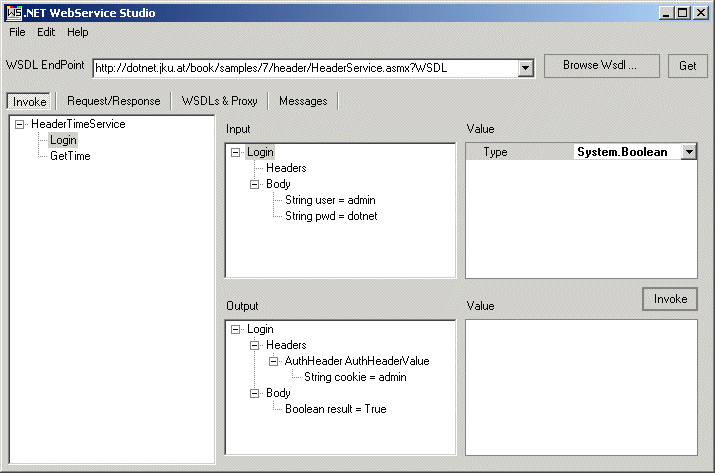Screen dimensions: 715x473
Task: Close the WebService Studio window
Action: point(700,13)
